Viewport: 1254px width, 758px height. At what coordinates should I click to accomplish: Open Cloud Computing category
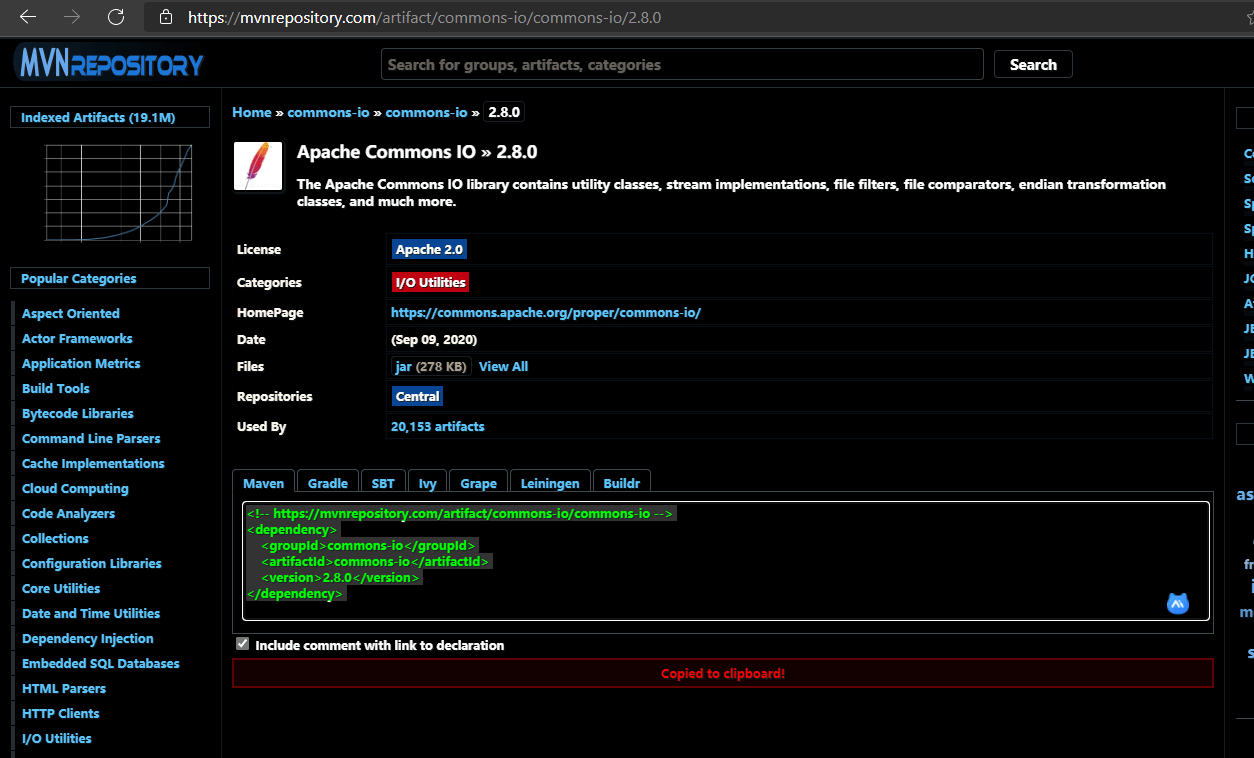[75, 488]
